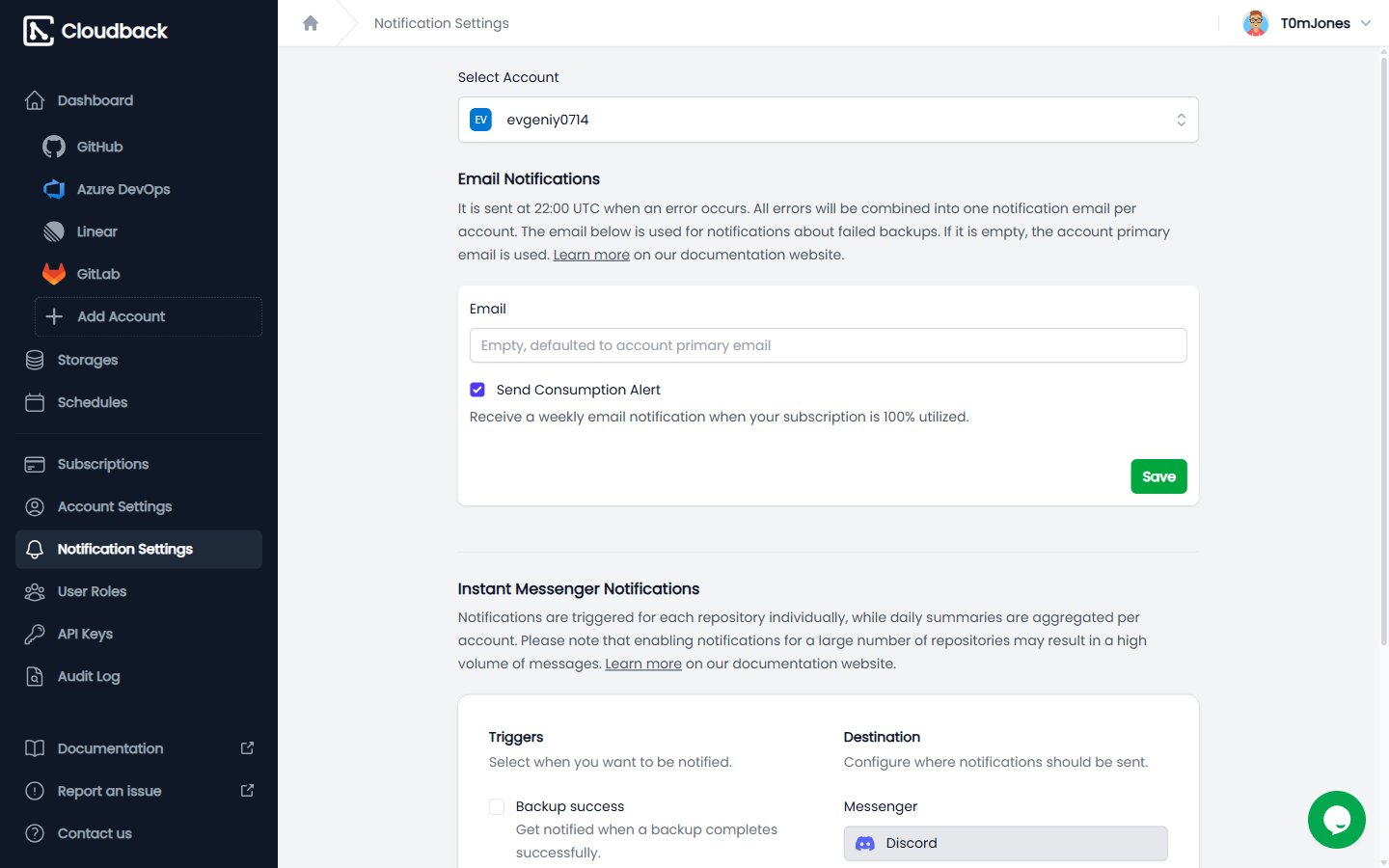The width and height of the screenshot is (1389, 868).
Task: Click the API Keys key icon
Action: point(35,634)
